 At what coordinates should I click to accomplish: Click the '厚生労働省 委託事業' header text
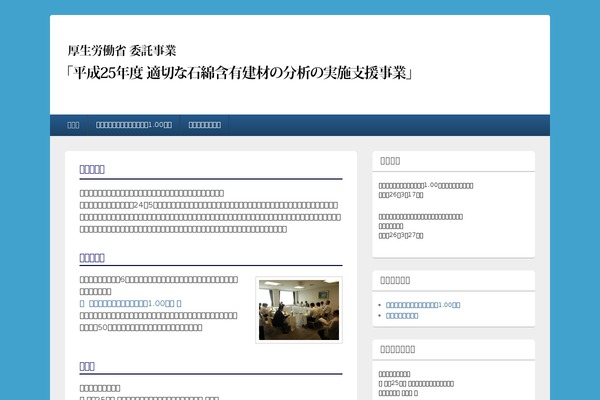coord(122,51)
